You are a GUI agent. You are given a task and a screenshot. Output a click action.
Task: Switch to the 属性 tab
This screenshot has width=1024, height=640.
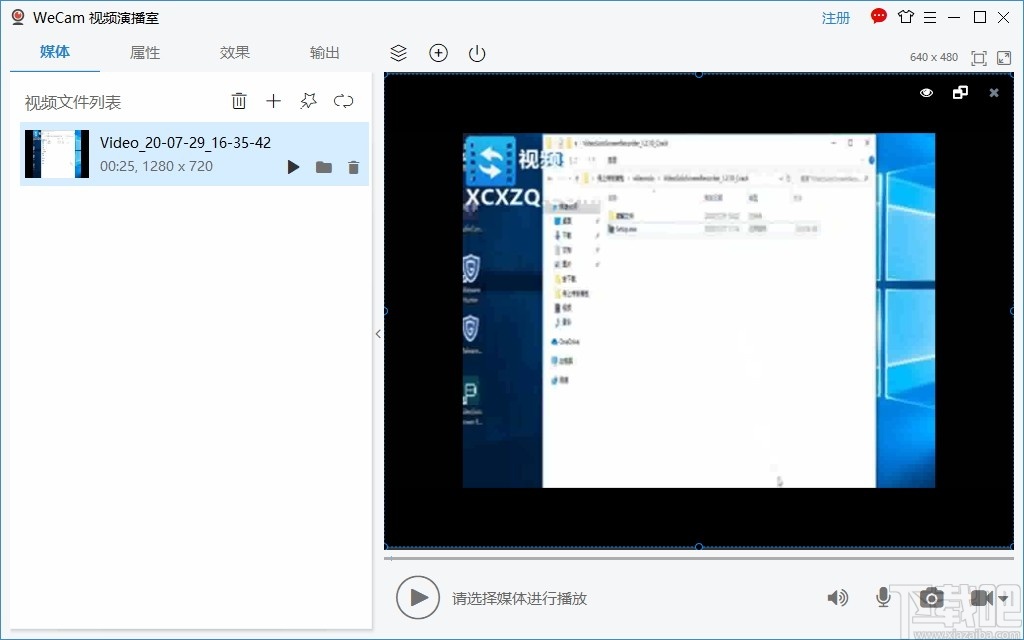[x=144, y=52]
